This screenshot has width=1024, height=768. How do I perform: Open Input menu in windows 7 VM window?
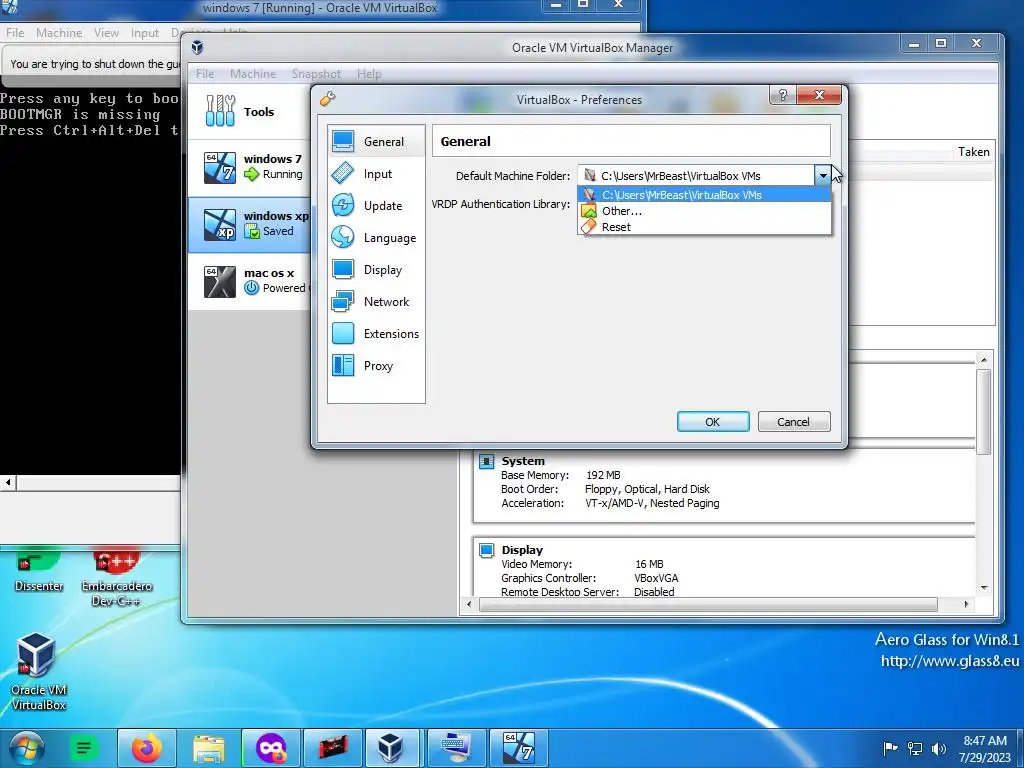click(144, 33)
